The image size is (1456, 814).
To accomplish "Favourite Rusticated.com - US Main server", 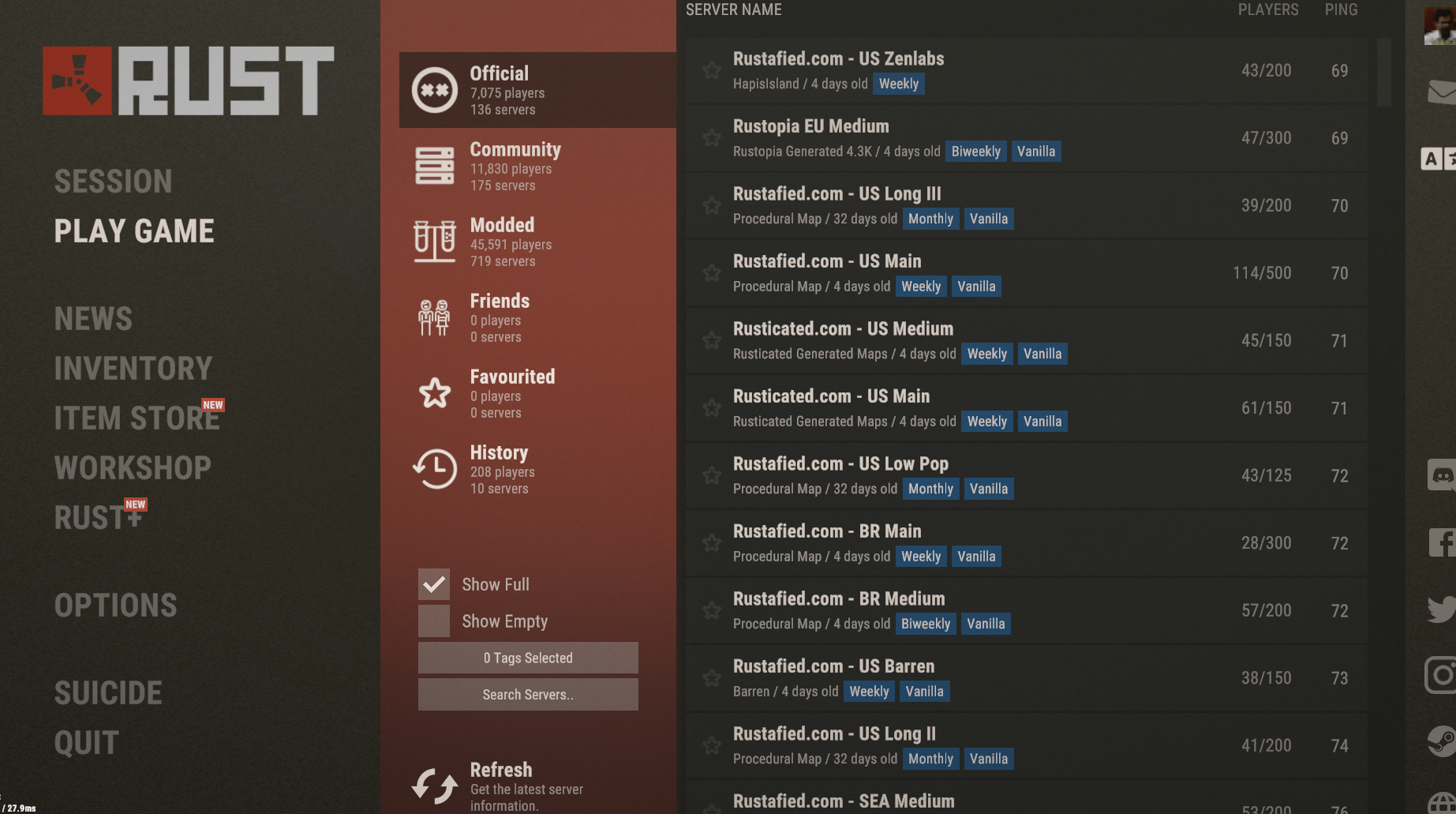I will coord(712,408).
